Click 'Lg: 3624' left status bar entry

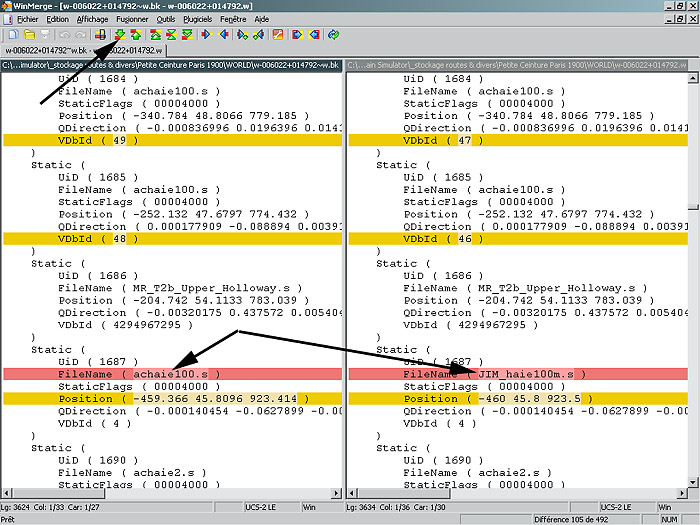coord(15,507)
